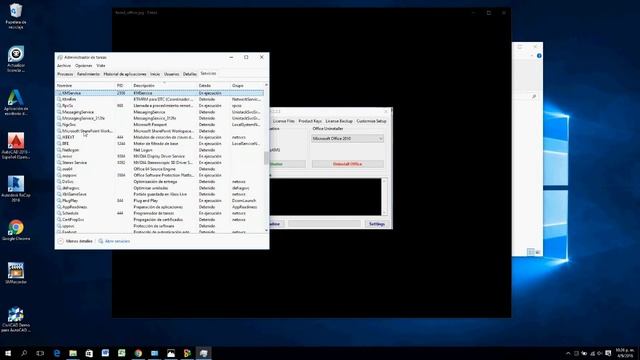
Task: Select the CertPropSvc service row
Action: coord(160,220)
